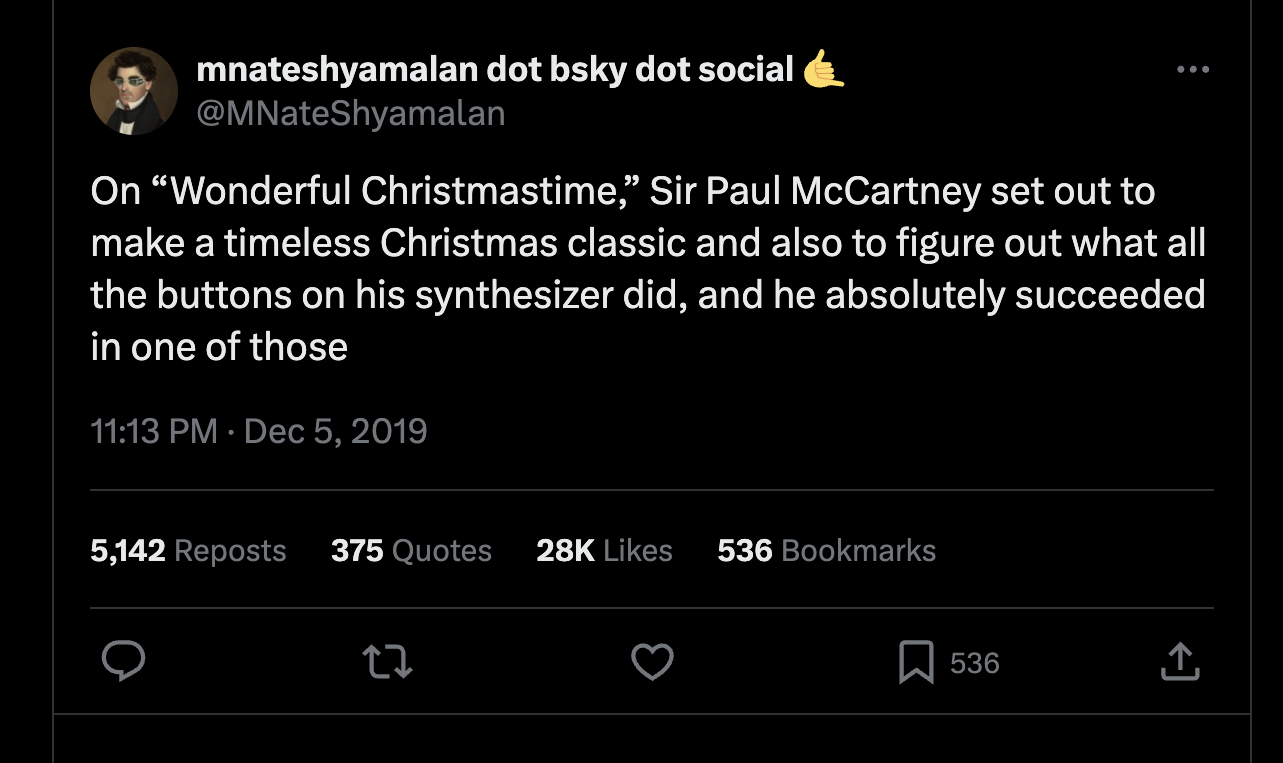View the 375 Quotes list
1283x763 pixels.
pos(411,550)
